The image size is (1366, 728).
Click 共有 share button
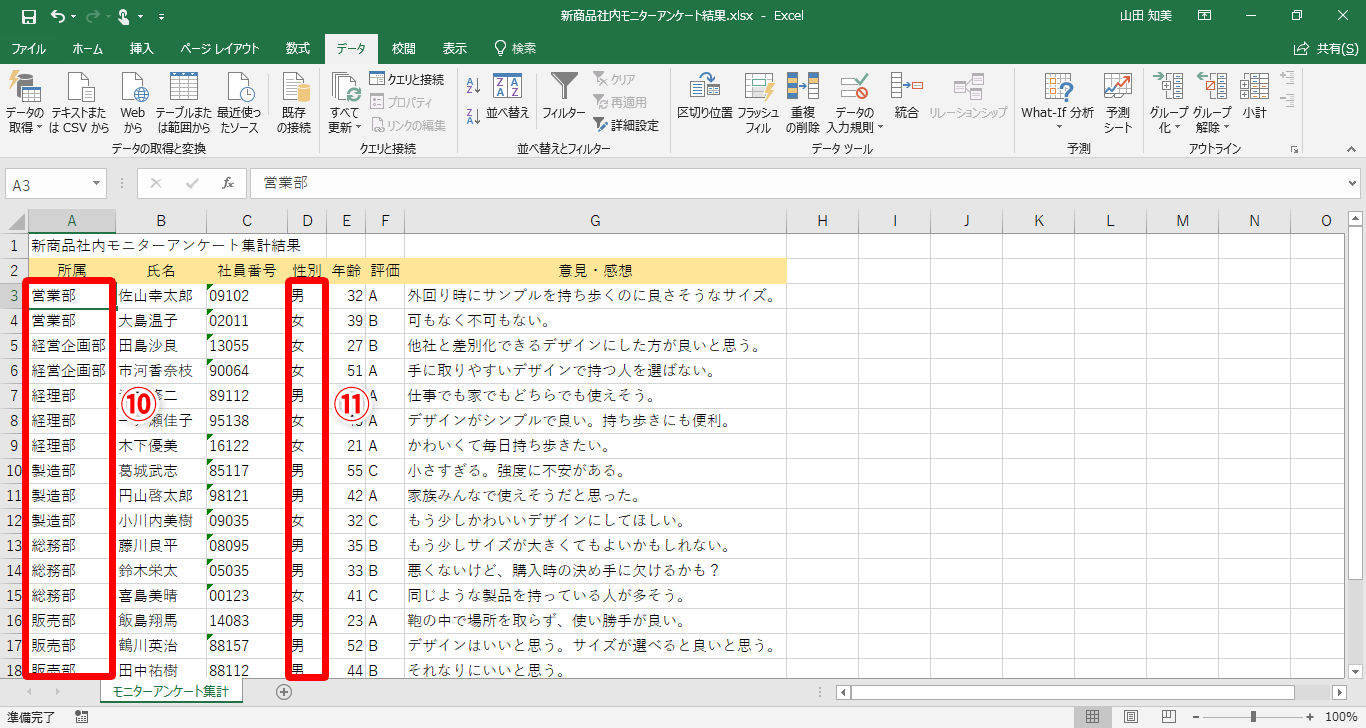click(x=1327, y=48)
